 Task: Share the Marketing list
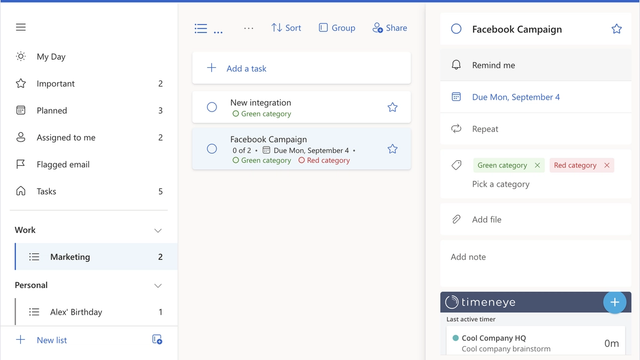[x=390, y=28]
